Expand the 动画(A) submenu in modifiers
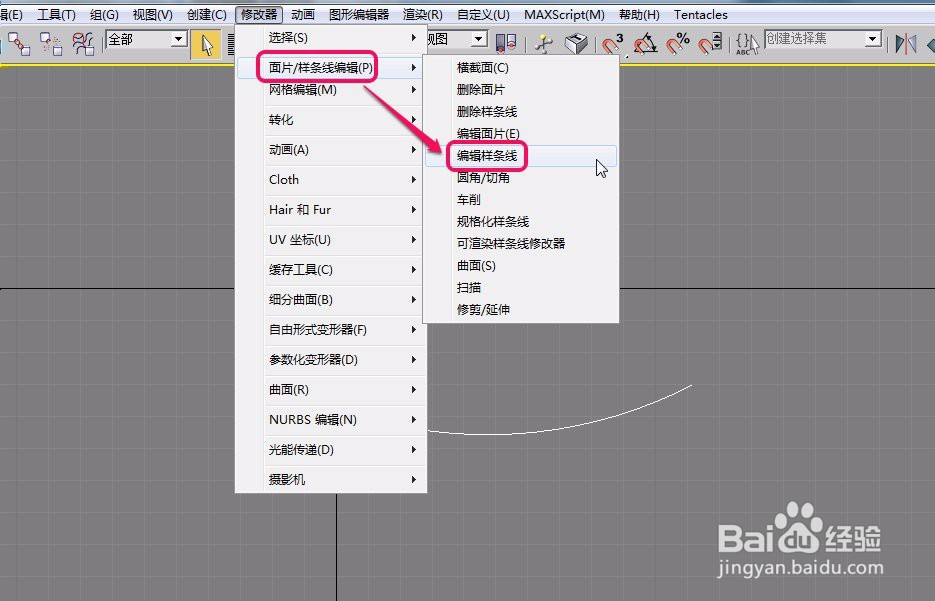935x601 pixels. [x=331, y=150]
